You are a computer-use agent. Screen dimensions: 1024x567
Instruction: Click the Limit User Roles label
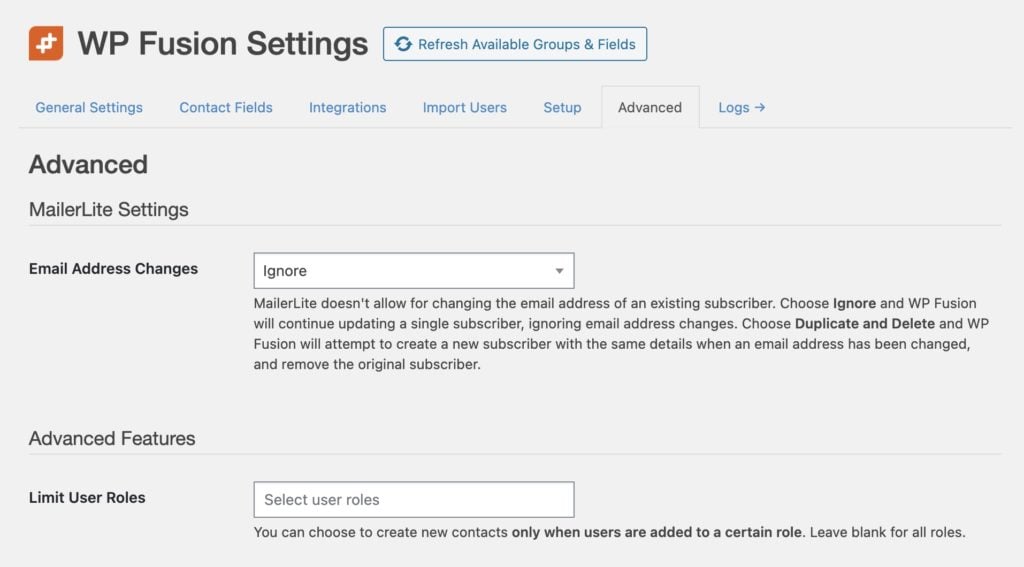(x=87, y=497)
